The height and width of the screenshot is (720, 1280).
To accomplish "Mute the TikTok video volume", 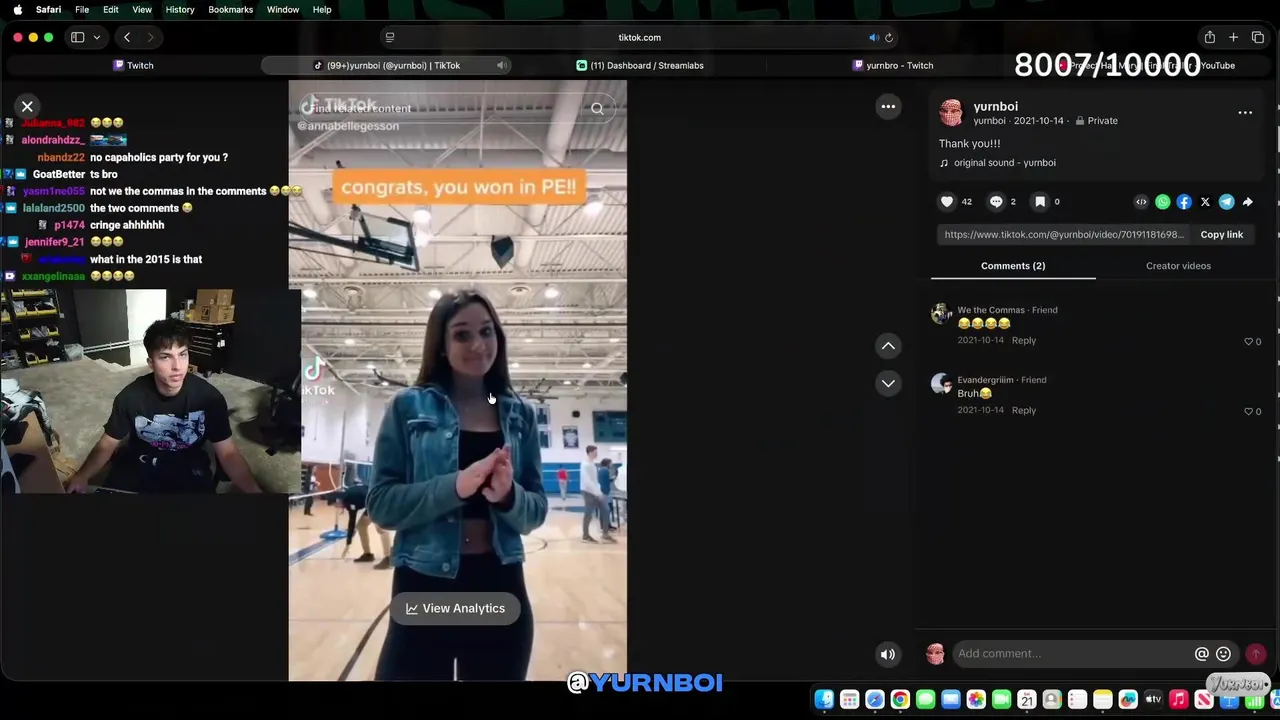I will coord(887,654).
